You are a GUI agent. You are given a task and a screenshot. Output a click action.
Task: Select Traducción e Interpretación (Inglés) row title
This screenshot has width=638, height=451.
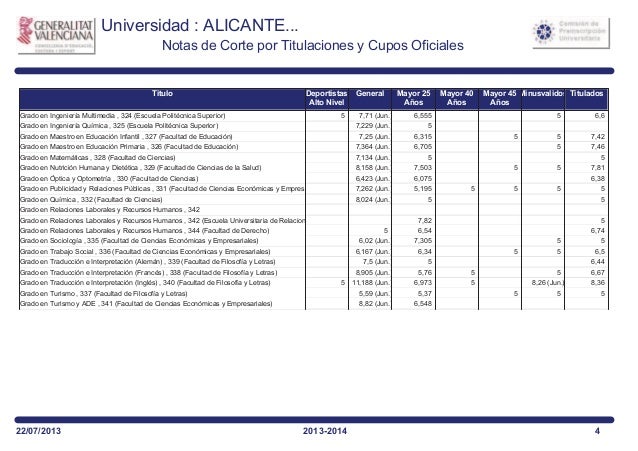[x=145, y=282]
